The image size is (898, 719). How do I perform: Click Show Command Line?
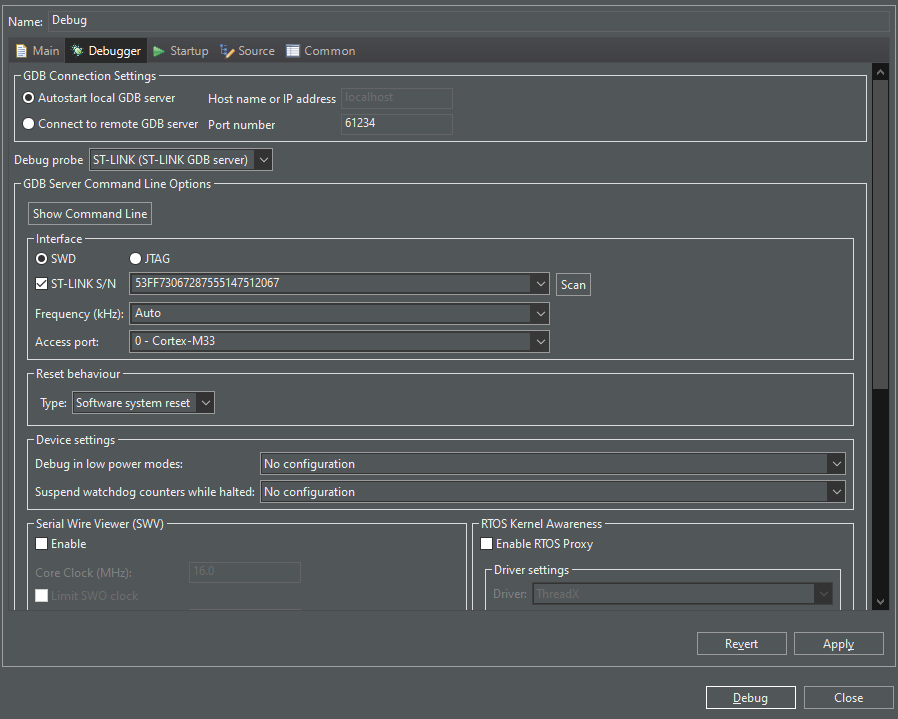89,213
